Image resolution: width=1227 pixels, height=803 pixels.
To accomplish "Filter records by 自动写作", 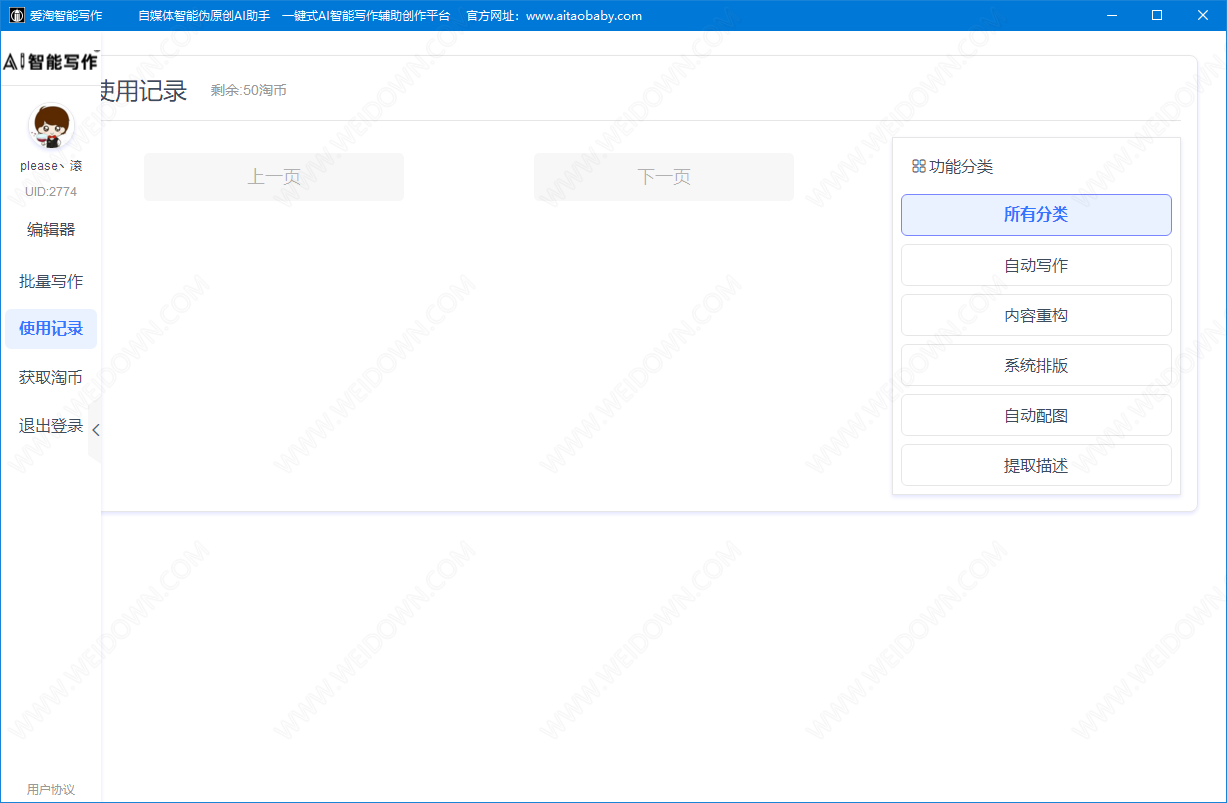I will click(x=1036, y=265).
